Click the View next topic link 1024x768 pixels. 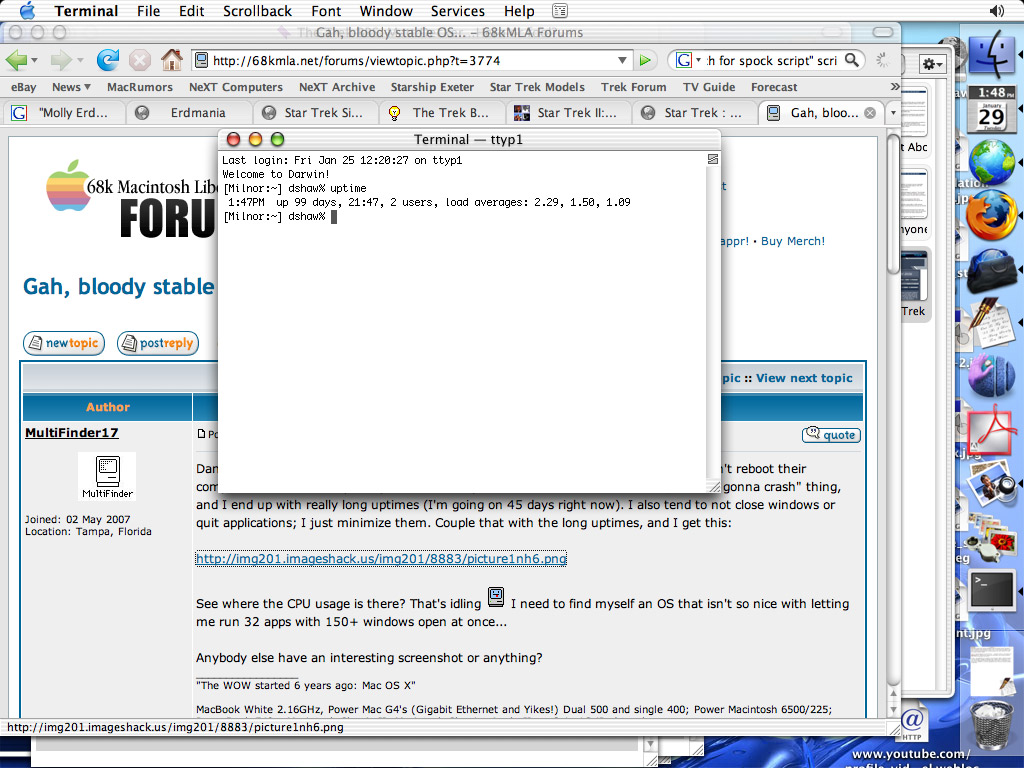click(x=804, y=378)
